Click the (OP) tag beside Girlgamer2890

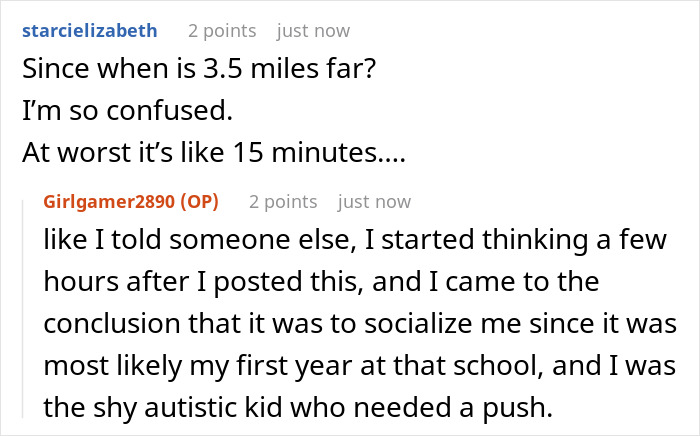200,202
